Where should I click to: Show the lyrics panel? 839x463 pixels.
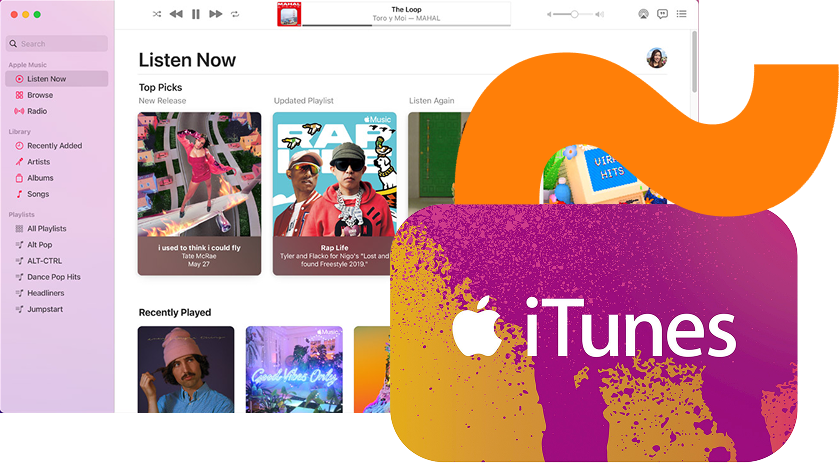point(662,14)
